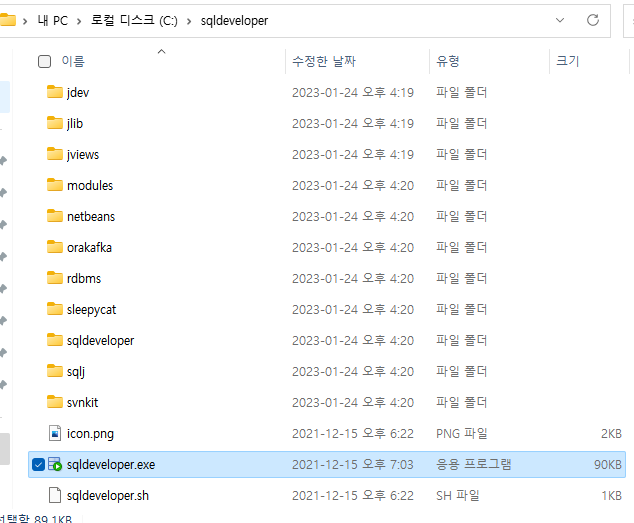Refresh the folder with the reload icon

593,20
